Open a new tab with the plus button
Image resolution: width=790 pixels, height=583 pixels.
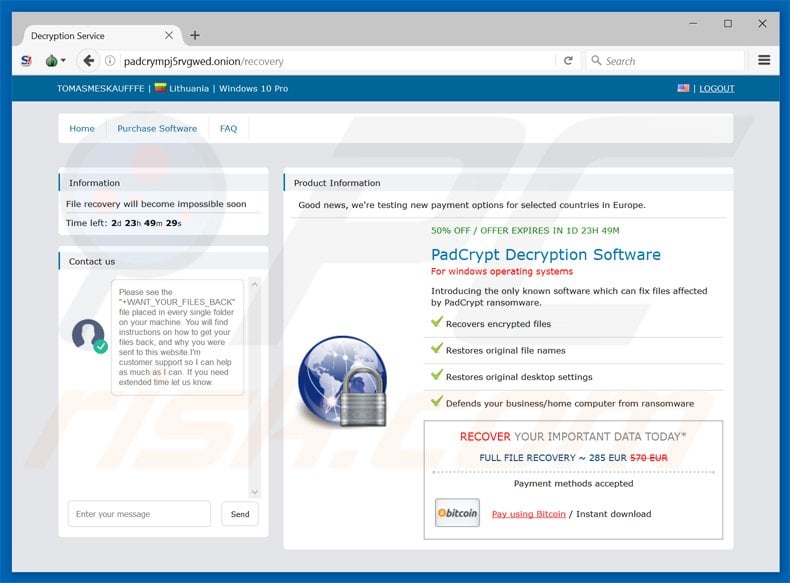click(x=195, y=35)
